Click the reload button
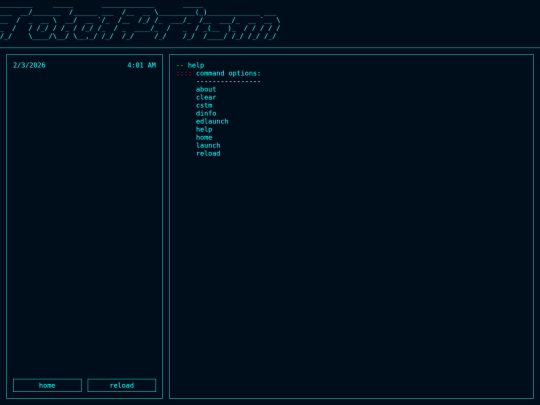The width and height of the screenshot is (540, 405). 122,385
